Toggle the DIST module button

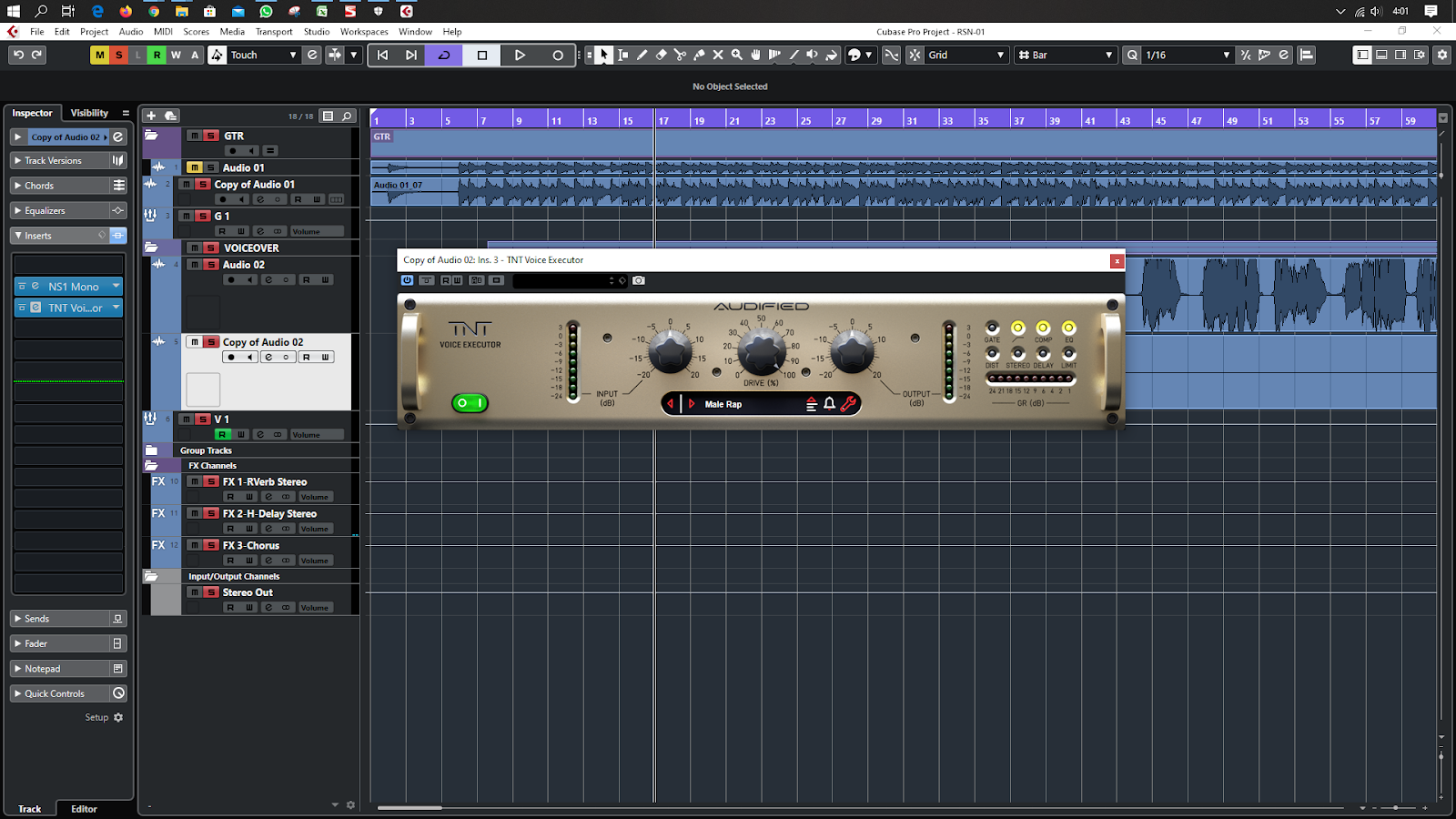click(992, 353)
